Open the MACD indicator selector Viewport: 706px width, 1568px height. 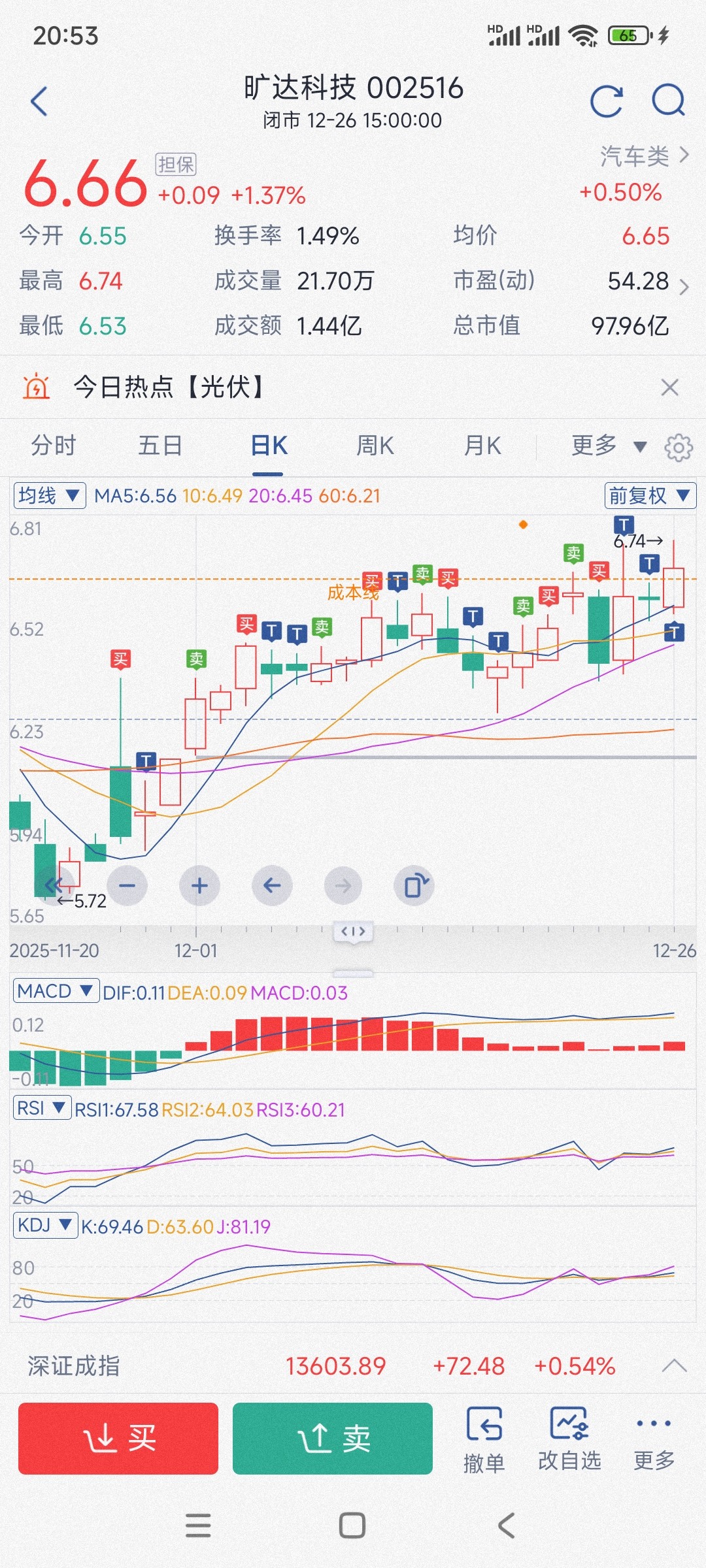click(x=56, y=992)
